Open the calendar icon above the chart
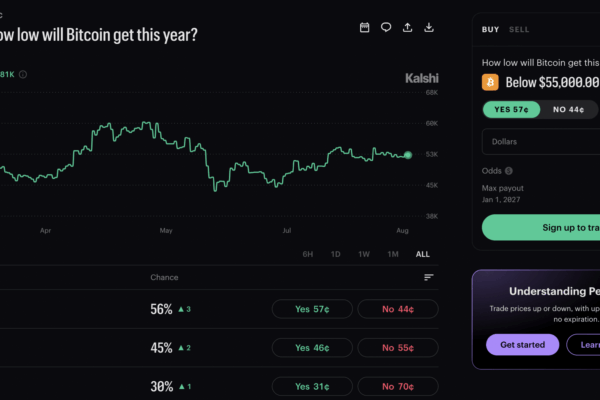Screen dimensions: 600x400 pos(364,27)
